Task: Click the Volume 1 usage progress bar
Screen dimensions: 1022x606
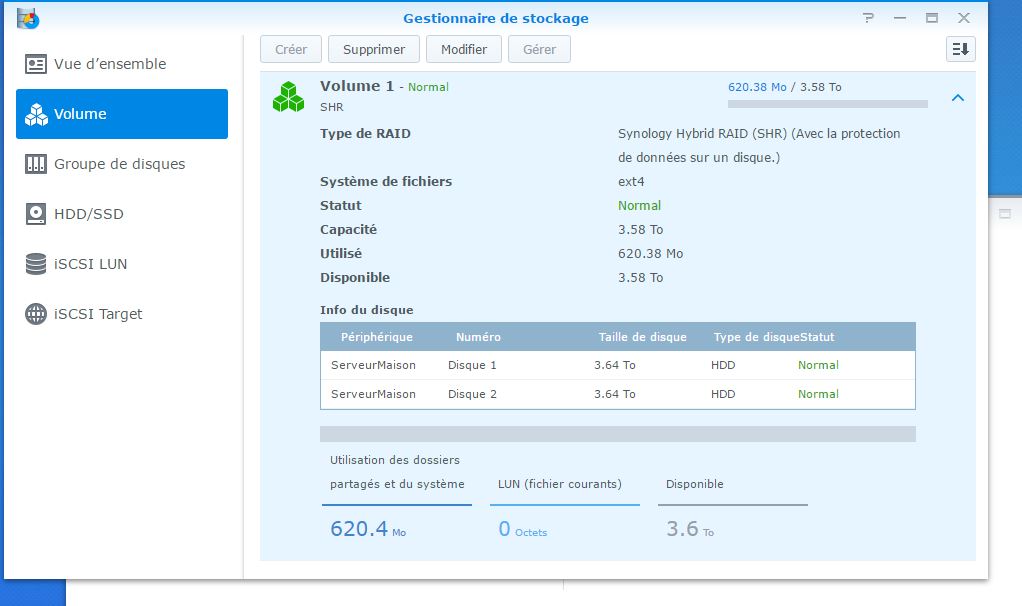Action: tap(827, 103)
